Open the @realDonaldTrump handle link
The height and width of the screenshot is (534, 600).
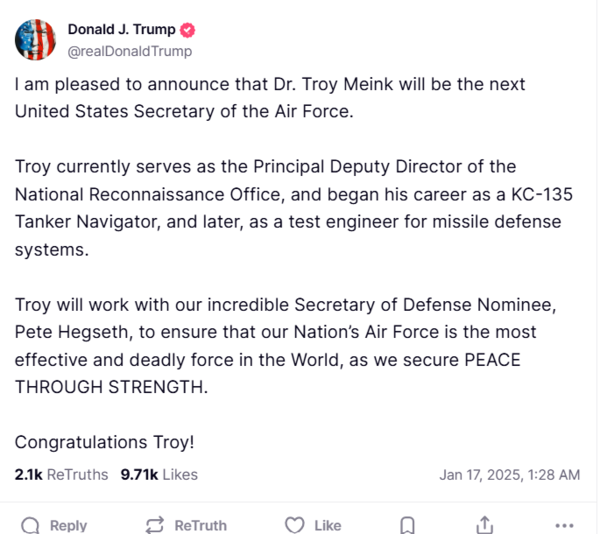(x=129, y=51)
